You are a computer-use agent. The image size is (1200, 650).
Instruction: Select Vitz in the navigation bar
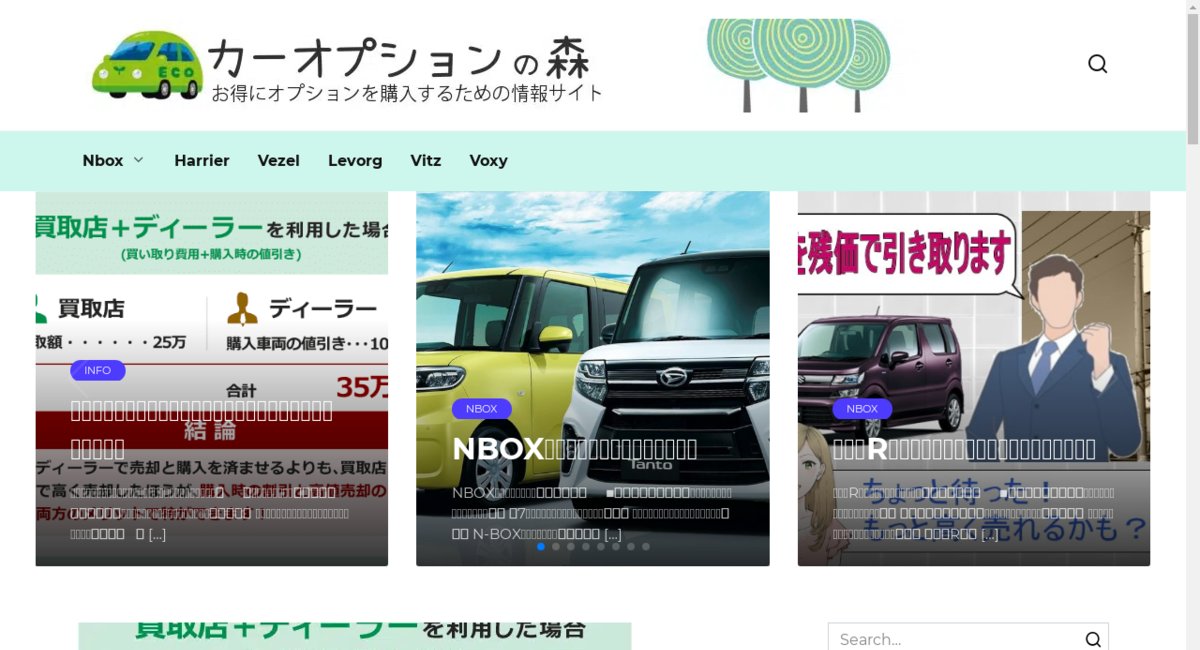tap(426, 160)
